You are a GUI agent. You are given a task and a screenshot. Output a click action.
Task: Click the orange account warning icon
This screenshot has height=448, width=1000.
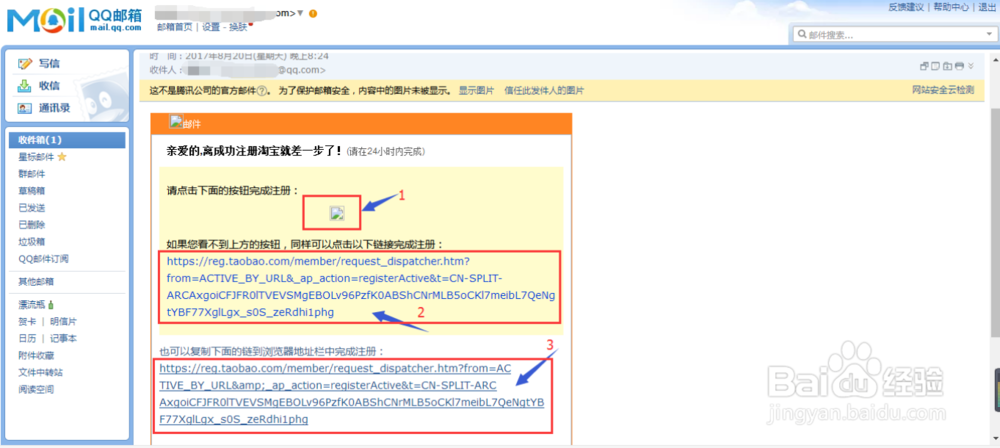312,13
